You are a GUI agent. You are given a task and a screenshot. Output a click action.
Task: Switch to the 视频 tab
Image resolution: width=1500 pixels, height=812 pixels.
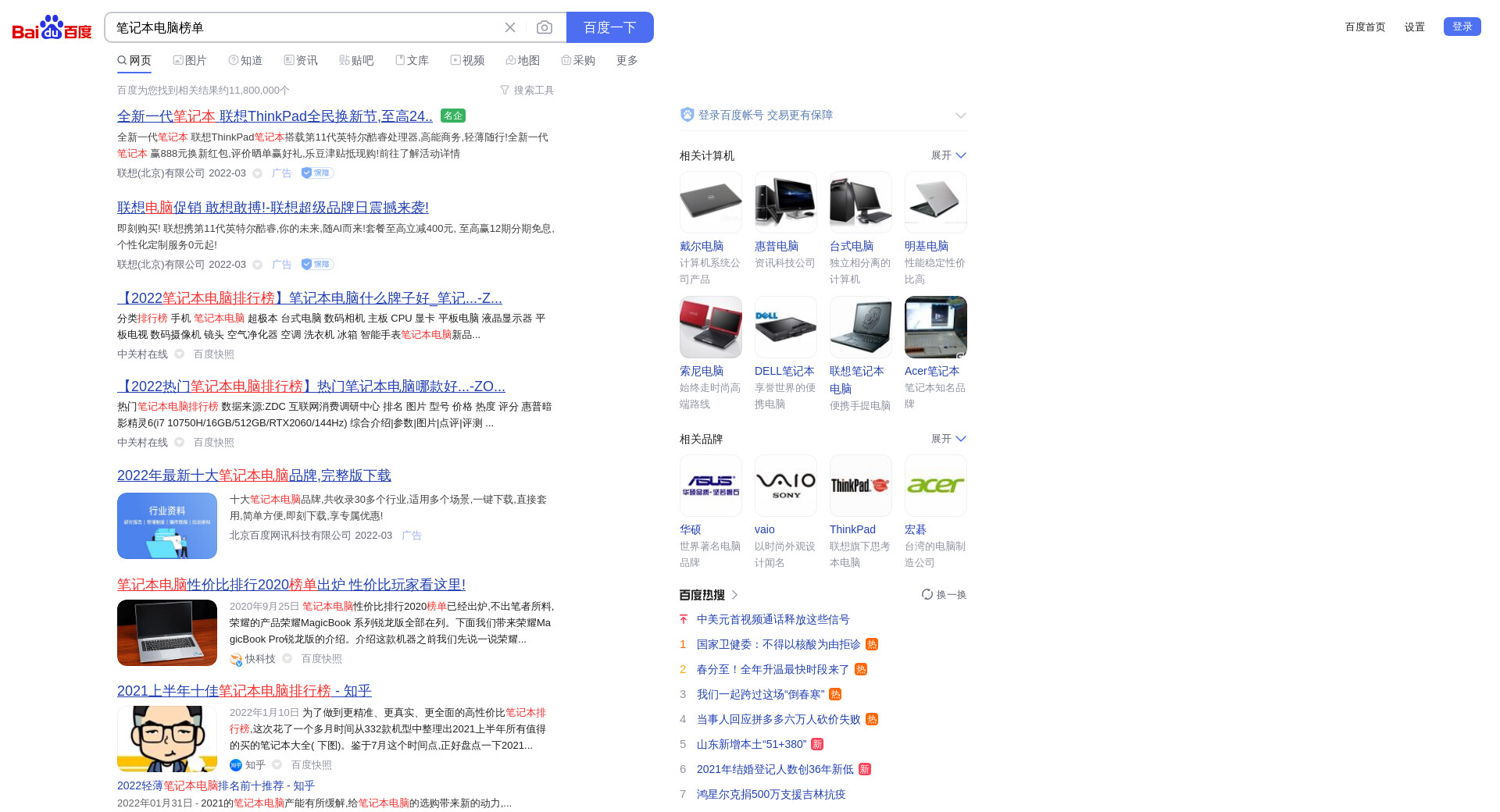coord(467,61)
